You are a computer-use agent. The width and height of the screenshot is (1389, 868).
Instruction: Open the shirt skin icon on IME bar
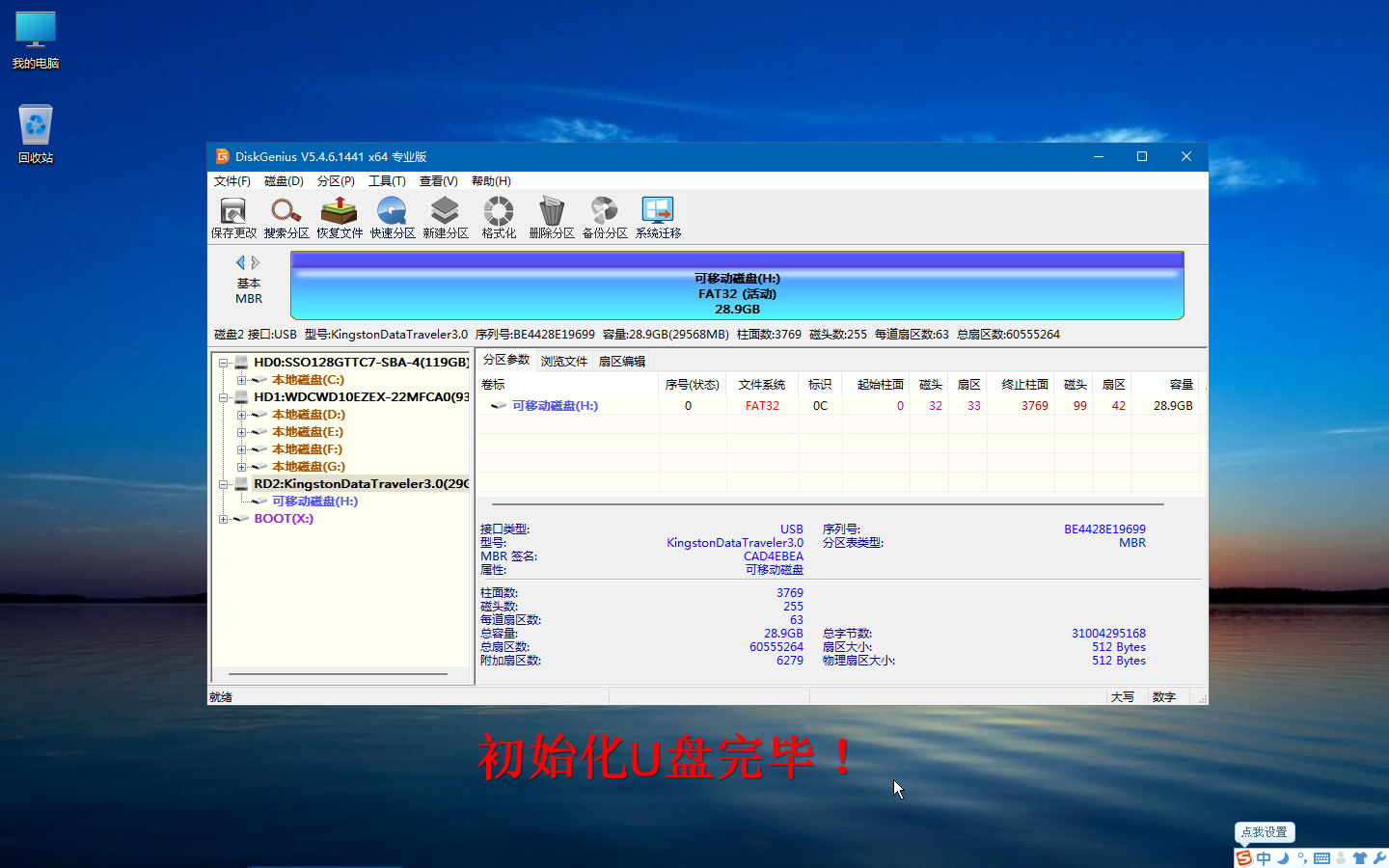(1360, 857)
